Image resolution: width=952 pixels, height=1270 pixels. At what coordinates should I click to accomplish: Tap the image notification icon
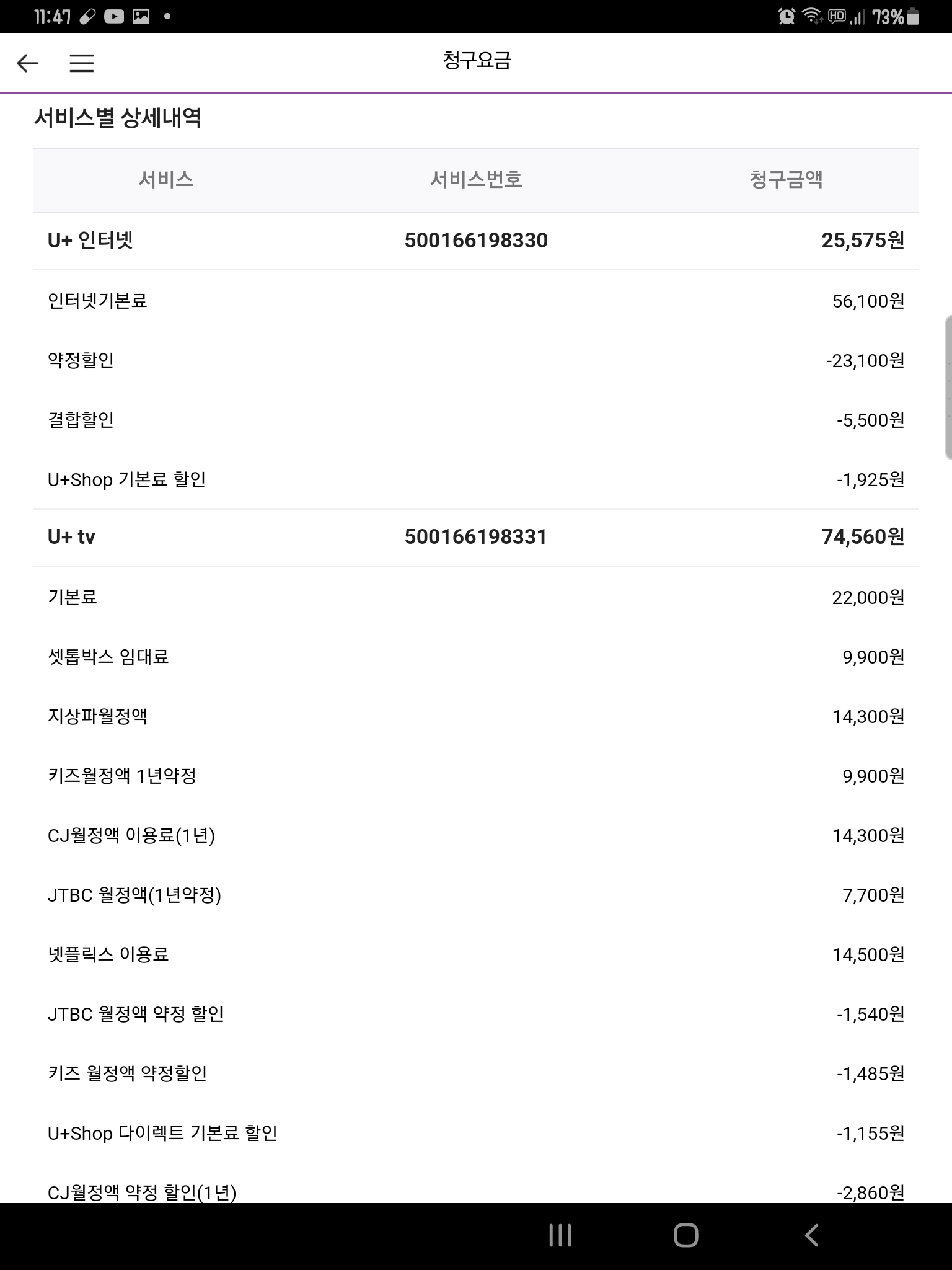pyautogui.click(x=141, y=17)
